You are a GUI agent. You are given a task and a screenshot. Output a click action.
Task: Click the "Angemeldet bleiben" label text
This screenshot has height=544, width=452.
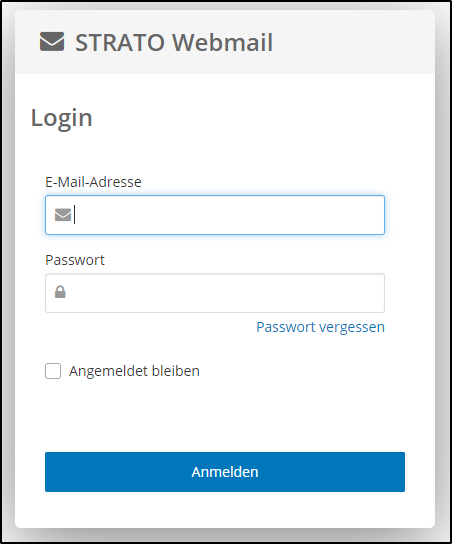[134, 371]
